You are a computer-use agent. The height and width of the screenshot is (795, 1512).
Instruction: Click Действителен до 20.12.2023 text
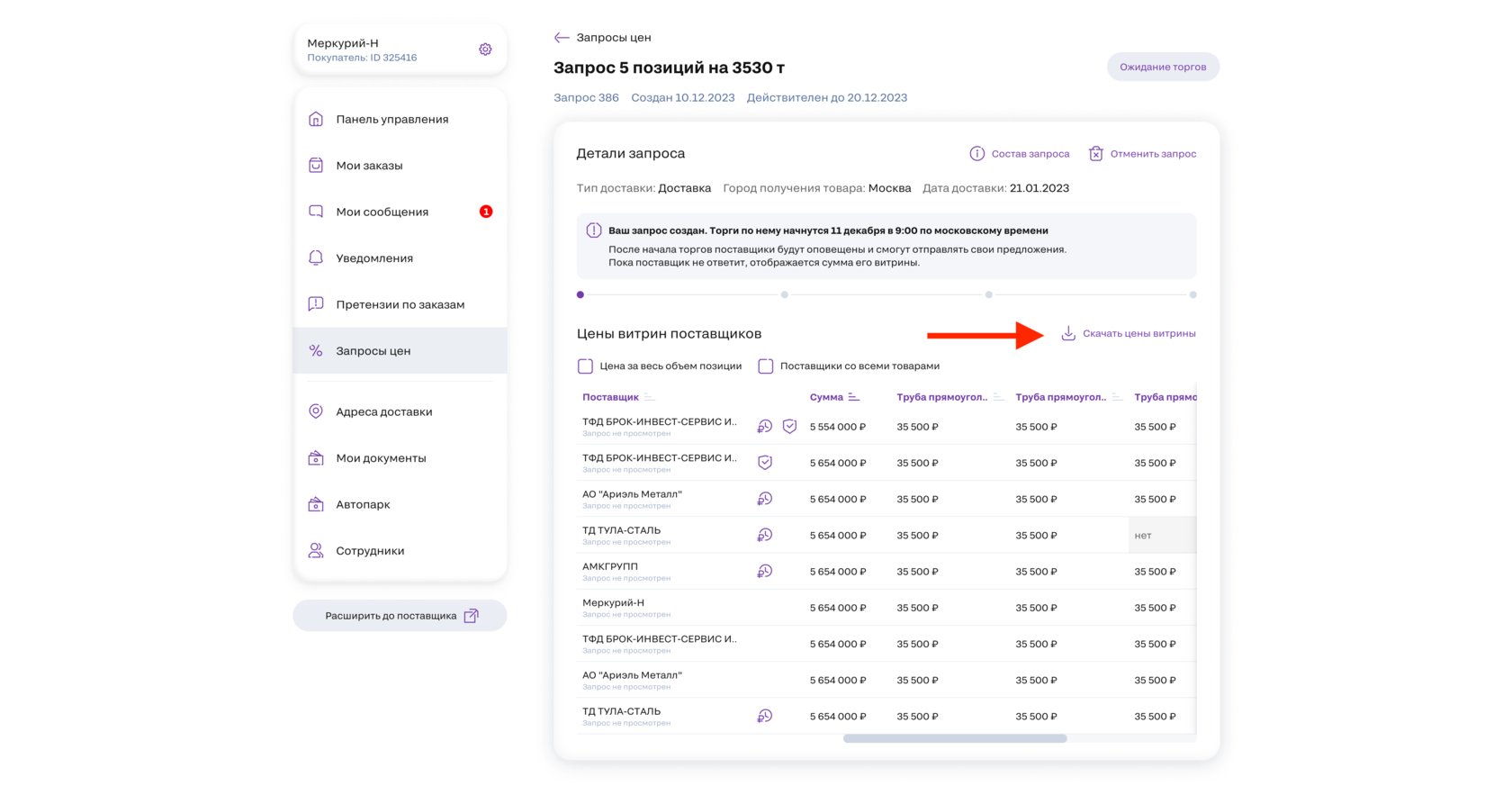[x=827, y=97]
